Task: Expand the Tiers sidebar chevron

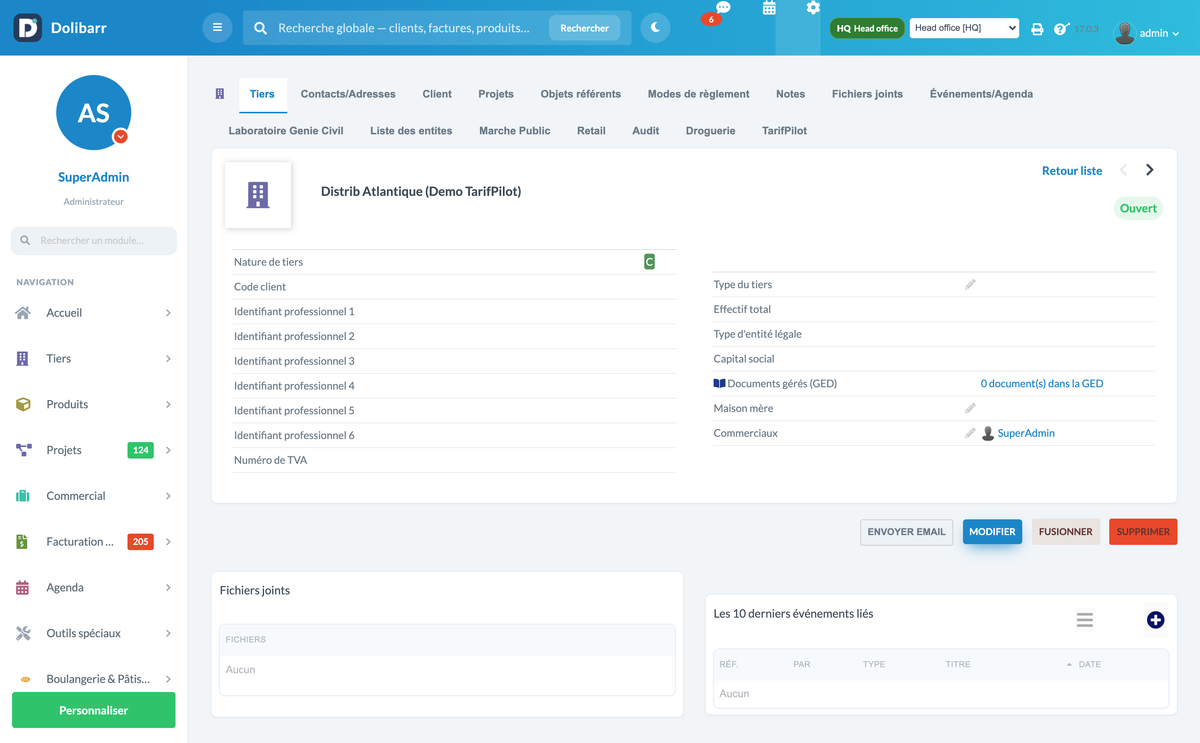Action: click(168, 359)
